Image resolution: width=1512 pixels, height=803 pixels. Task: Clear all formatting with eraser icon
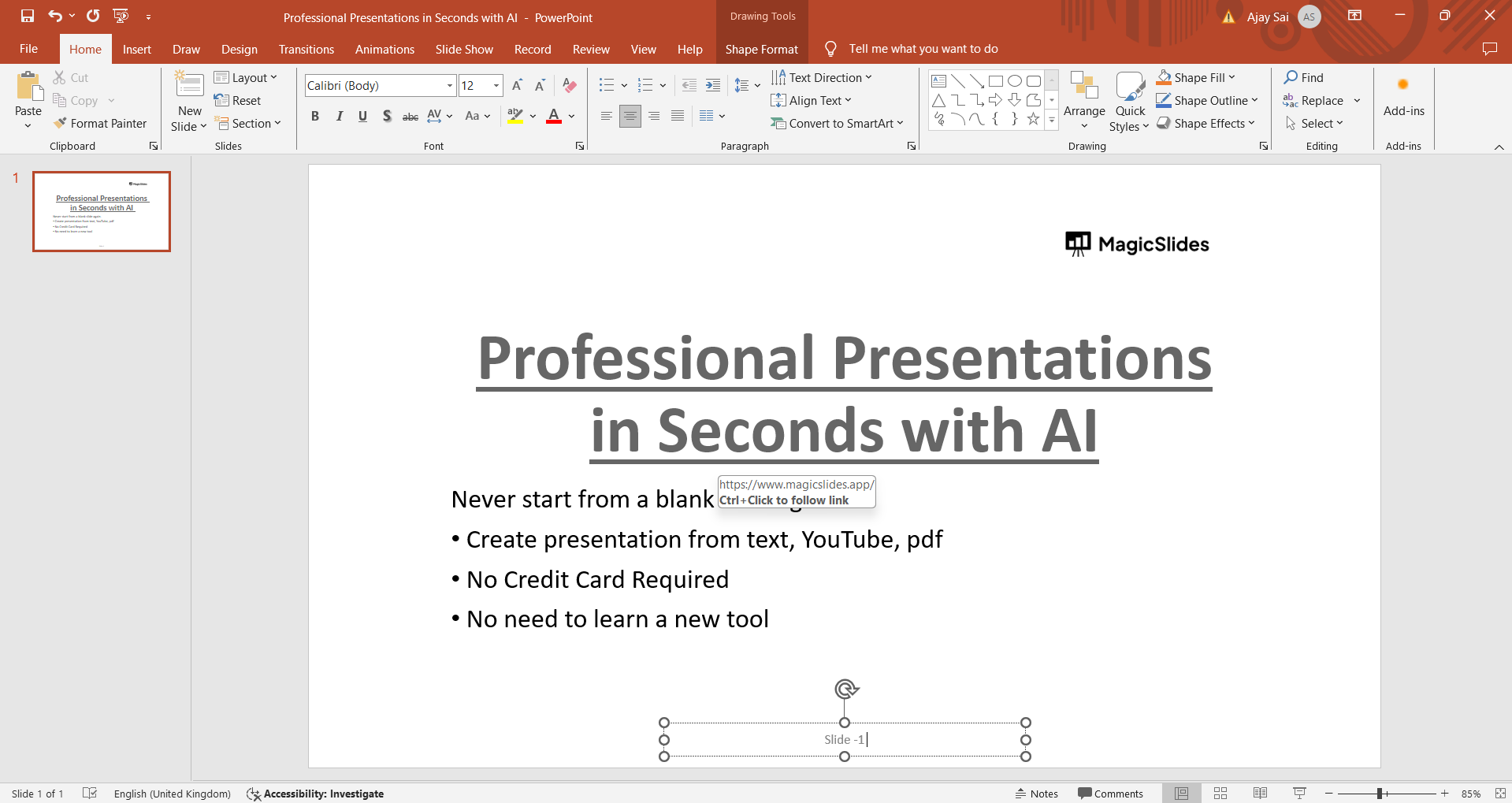pyautogui.click(x=570, y=85)
